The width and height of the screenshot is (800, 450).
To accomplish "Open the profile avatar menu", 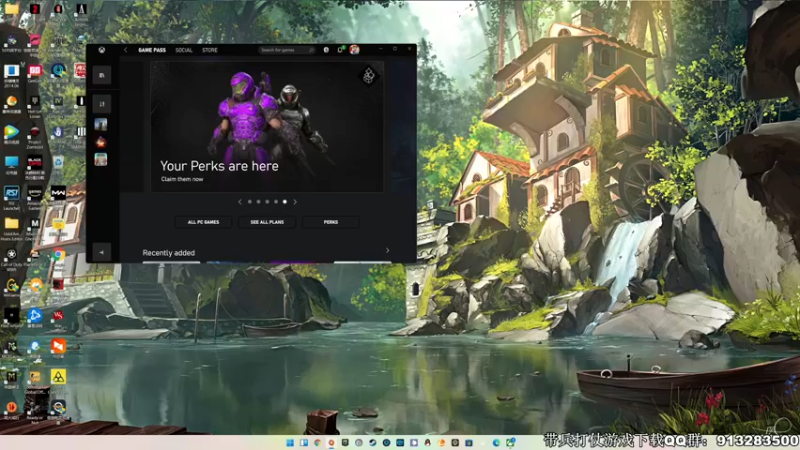I will [354, 49].
